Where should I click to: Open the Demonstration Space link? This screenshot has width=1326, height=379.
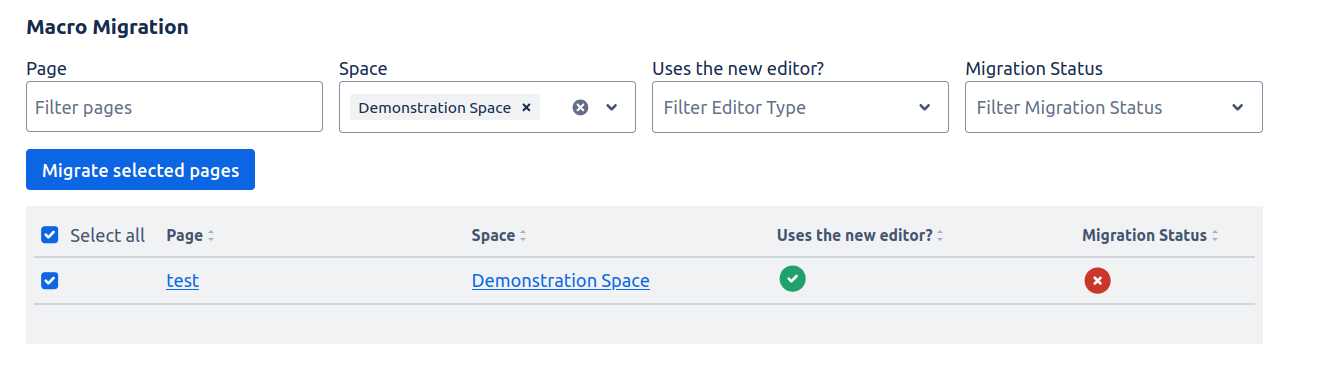pos(560,281)
